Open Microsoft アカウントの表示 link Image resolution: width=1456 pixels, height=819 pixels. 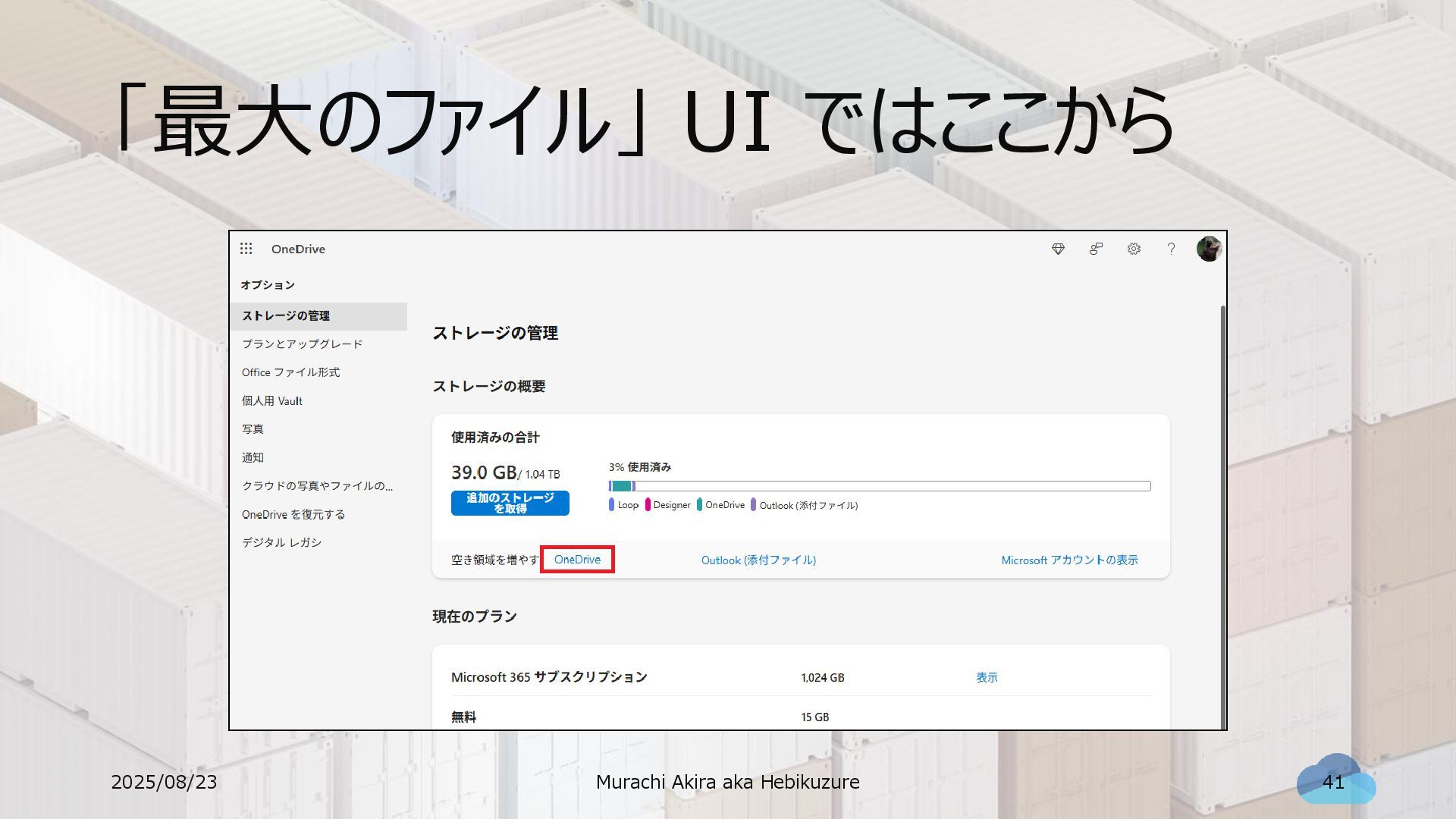pyautogui.click(x=1069, y=560)
